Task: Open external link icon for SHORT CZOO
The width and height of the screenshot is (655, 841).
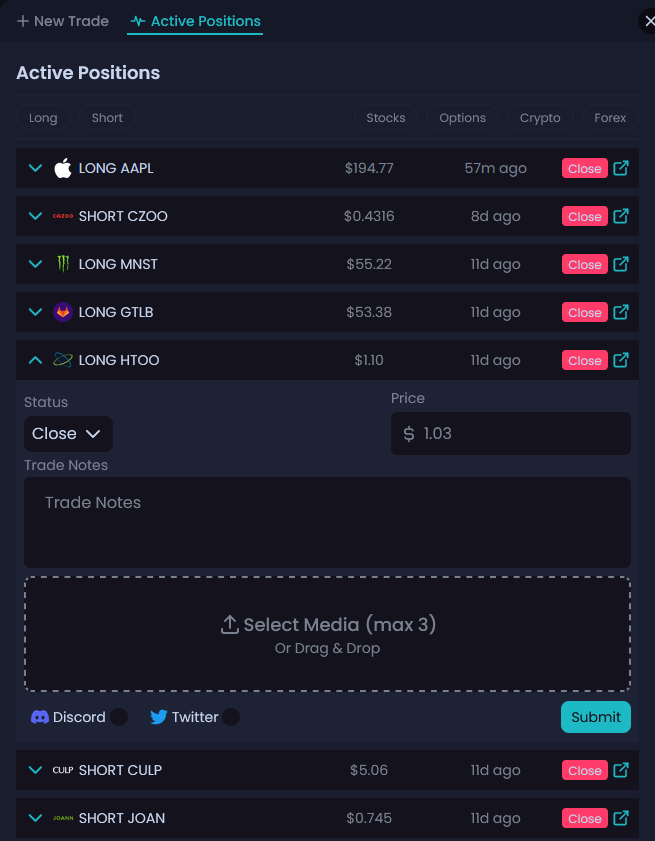Action: [621, 216]
